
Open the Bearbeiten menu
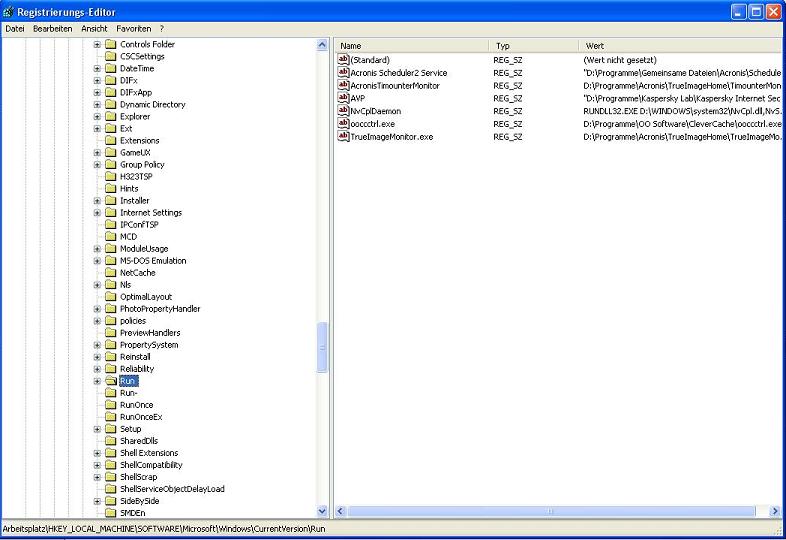[53, 29]
